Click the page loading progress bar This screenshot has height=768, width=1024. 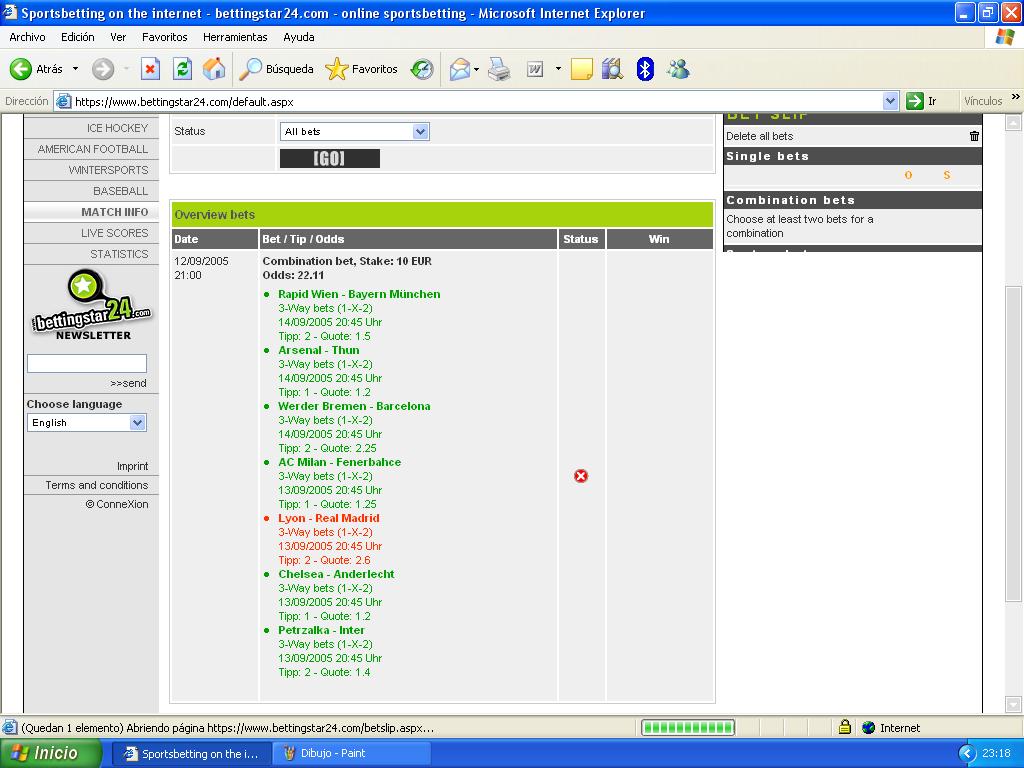(688, 727)
